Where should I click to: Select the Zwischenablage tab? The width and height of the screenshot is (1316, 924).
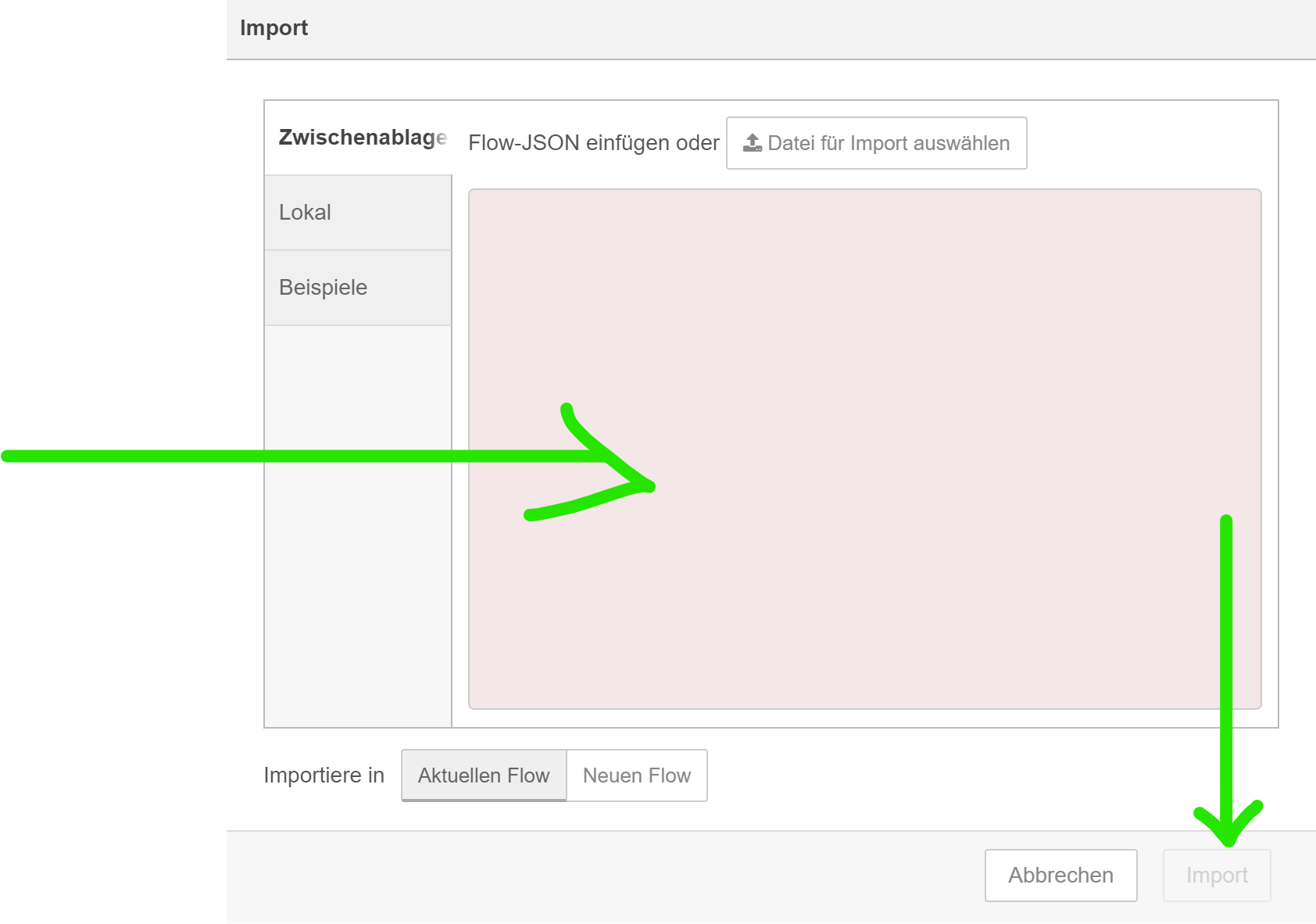pyautogui.click(x=358, y=138)
